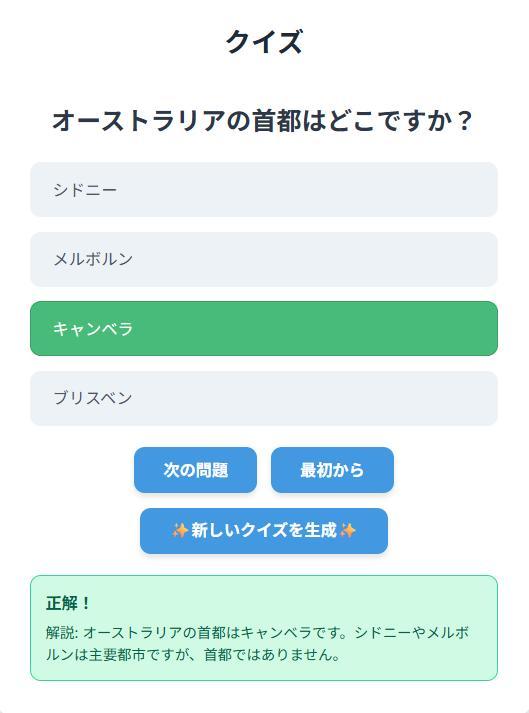Click the question text about Australia's capital

[x=263, y=121]
